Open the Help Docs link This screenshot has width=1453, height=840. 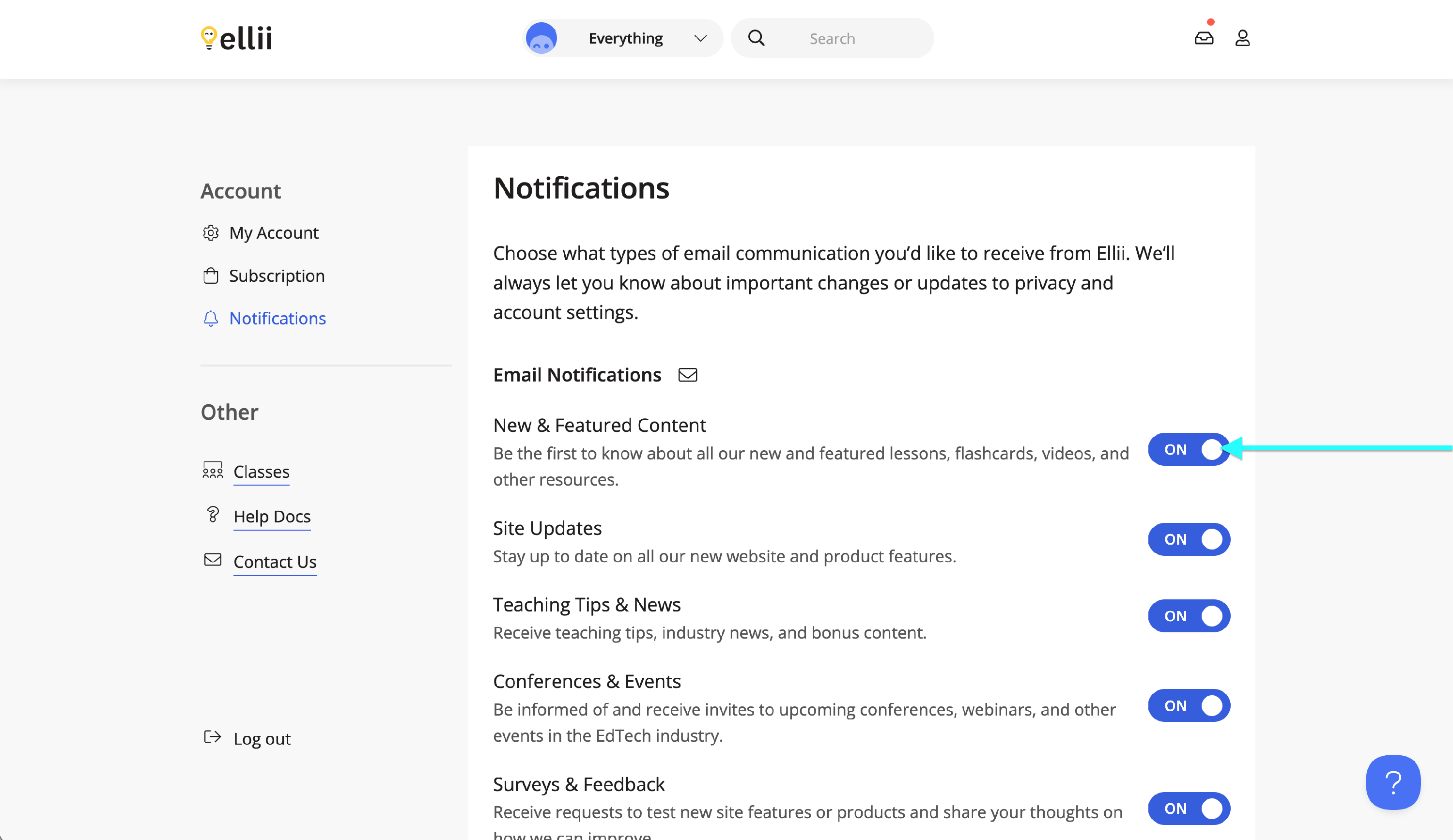[272, 517]
